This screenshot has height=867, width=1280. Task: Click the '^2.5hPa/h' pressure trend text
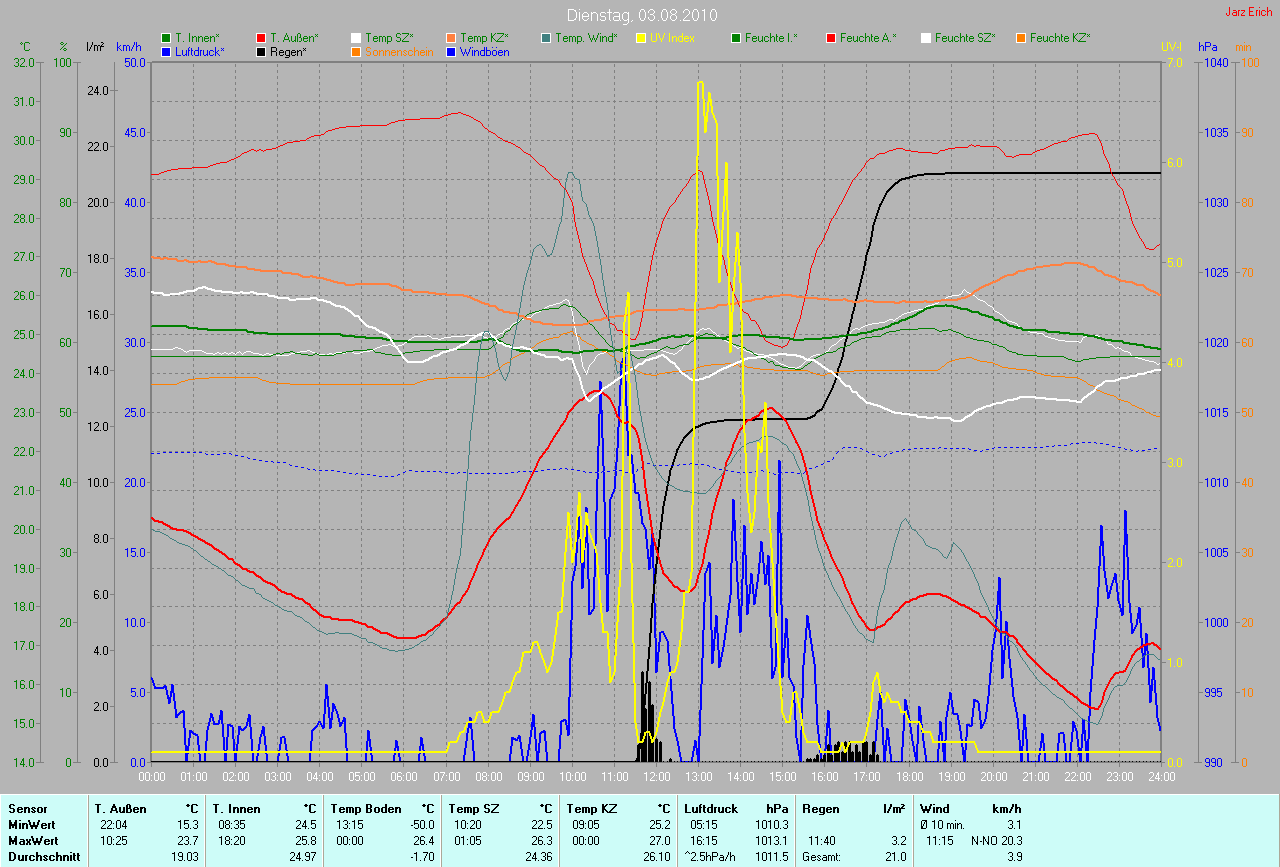pyautogui.click(x=712, y=857)
